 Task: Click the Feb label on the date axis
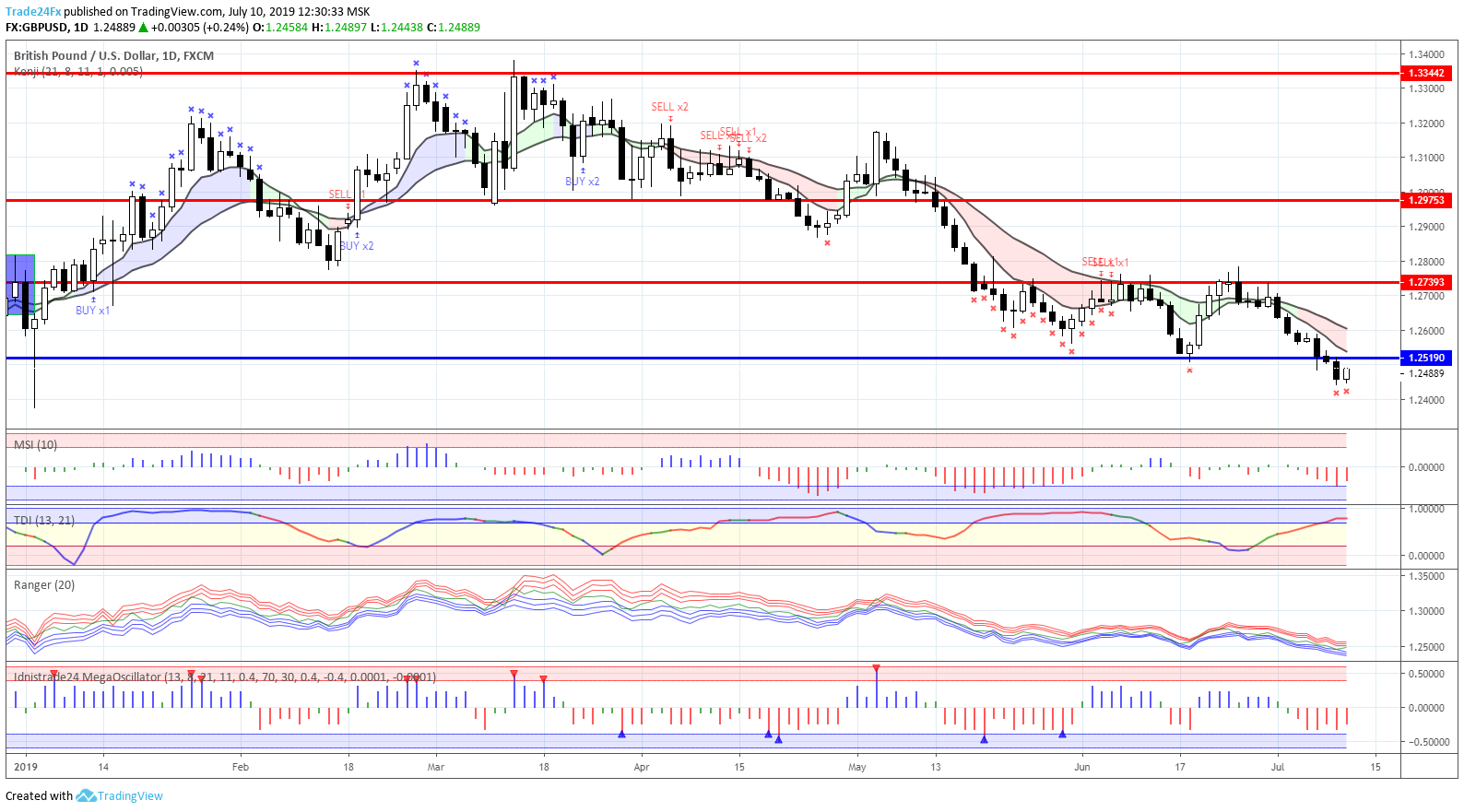pyautogui.click(x=241, y=767)
